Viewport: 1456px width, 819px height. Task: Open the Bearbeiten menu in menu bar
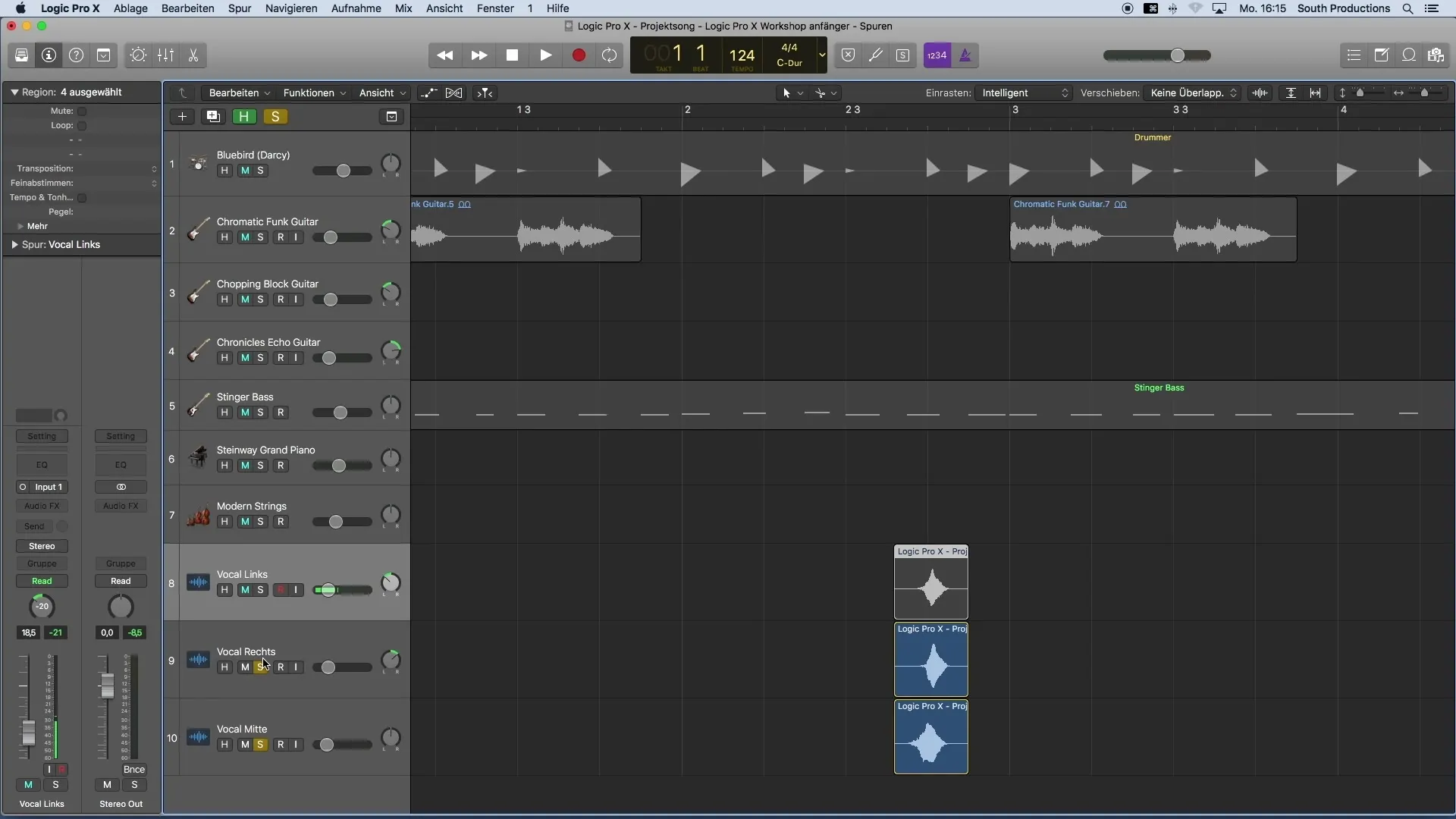pyautogui.click(x=187, y=8)
